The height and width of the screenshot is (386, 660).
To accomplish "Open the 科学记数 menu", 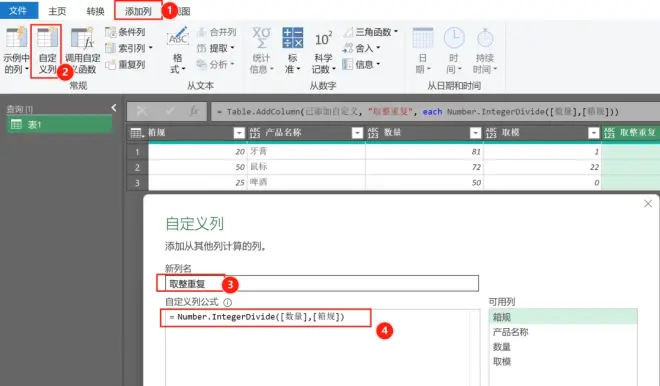I will click(x=323, y=50).
